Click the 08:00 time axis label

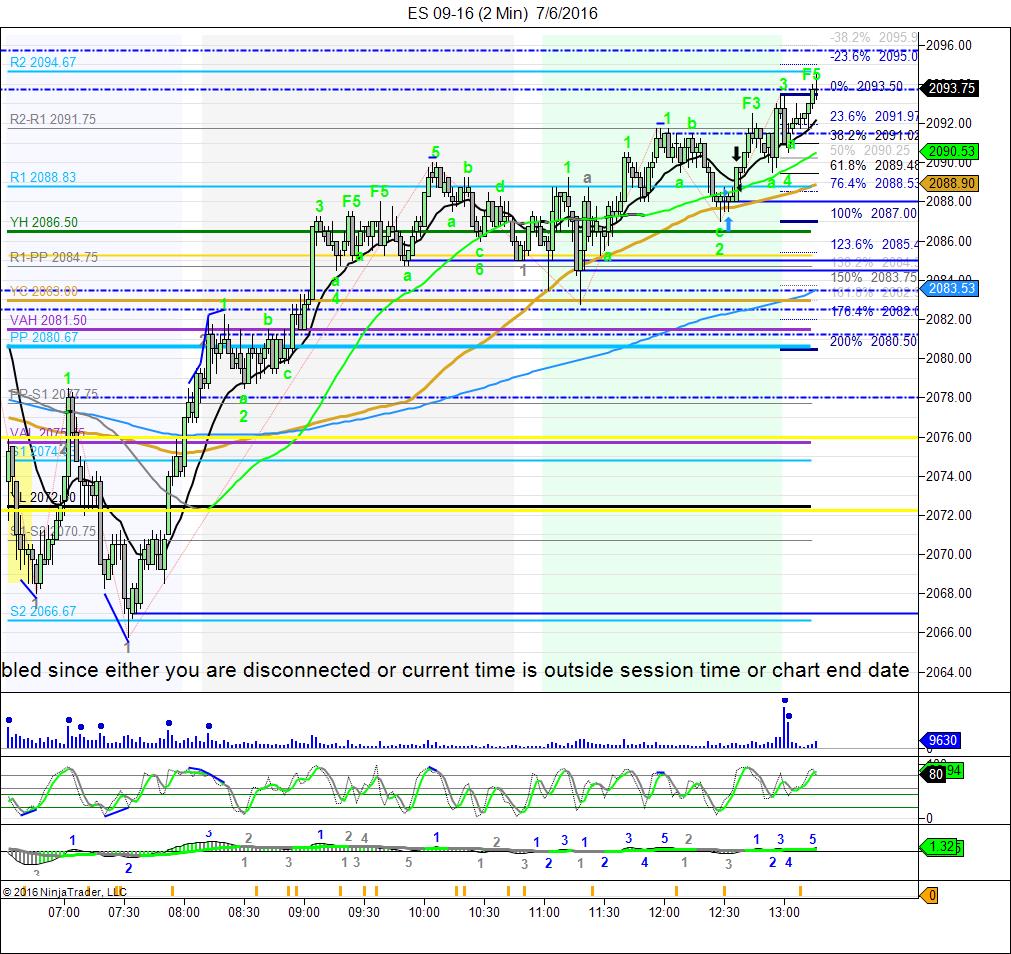[x=184, y=912]
